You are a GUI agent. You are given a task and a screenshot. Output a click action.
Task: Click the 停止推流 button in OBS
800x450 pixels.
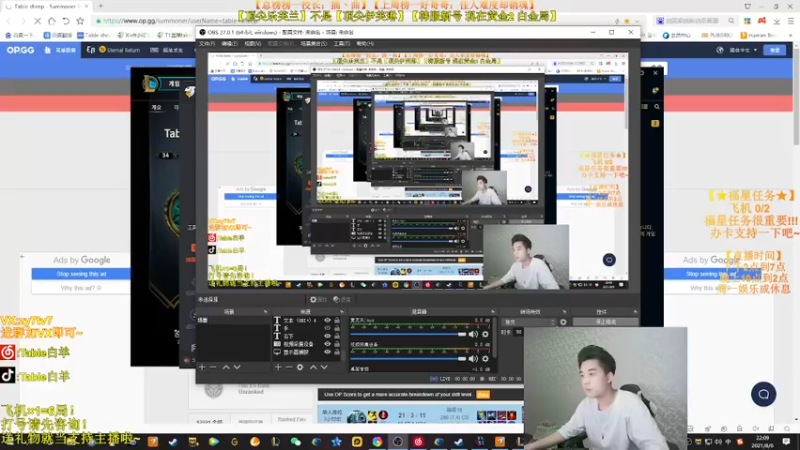coord(605,322)
